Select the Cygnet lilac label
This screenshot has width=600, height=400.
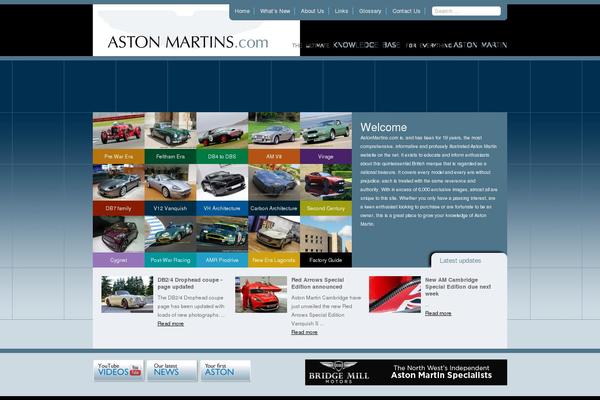click(x=119, y=260)
